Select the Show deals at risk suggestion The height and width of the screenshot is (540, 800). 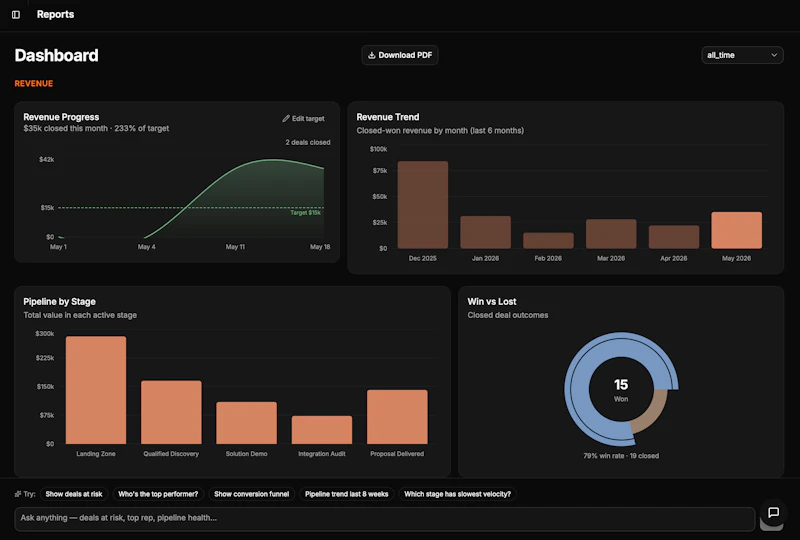tap(74, 494)
